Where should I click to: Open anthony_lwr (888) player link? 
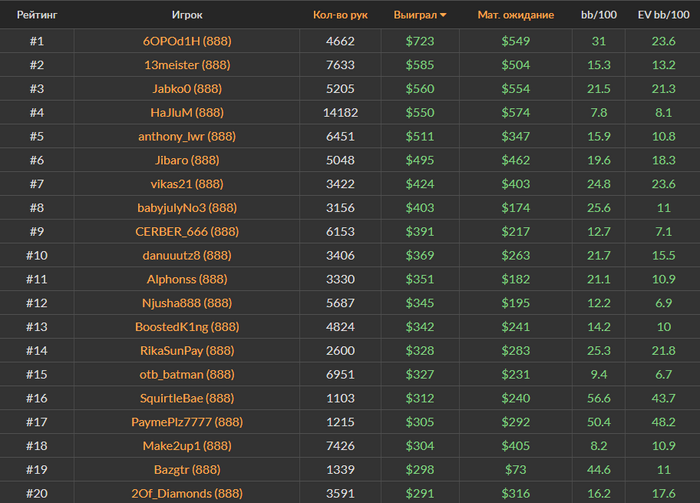(186, 136)
